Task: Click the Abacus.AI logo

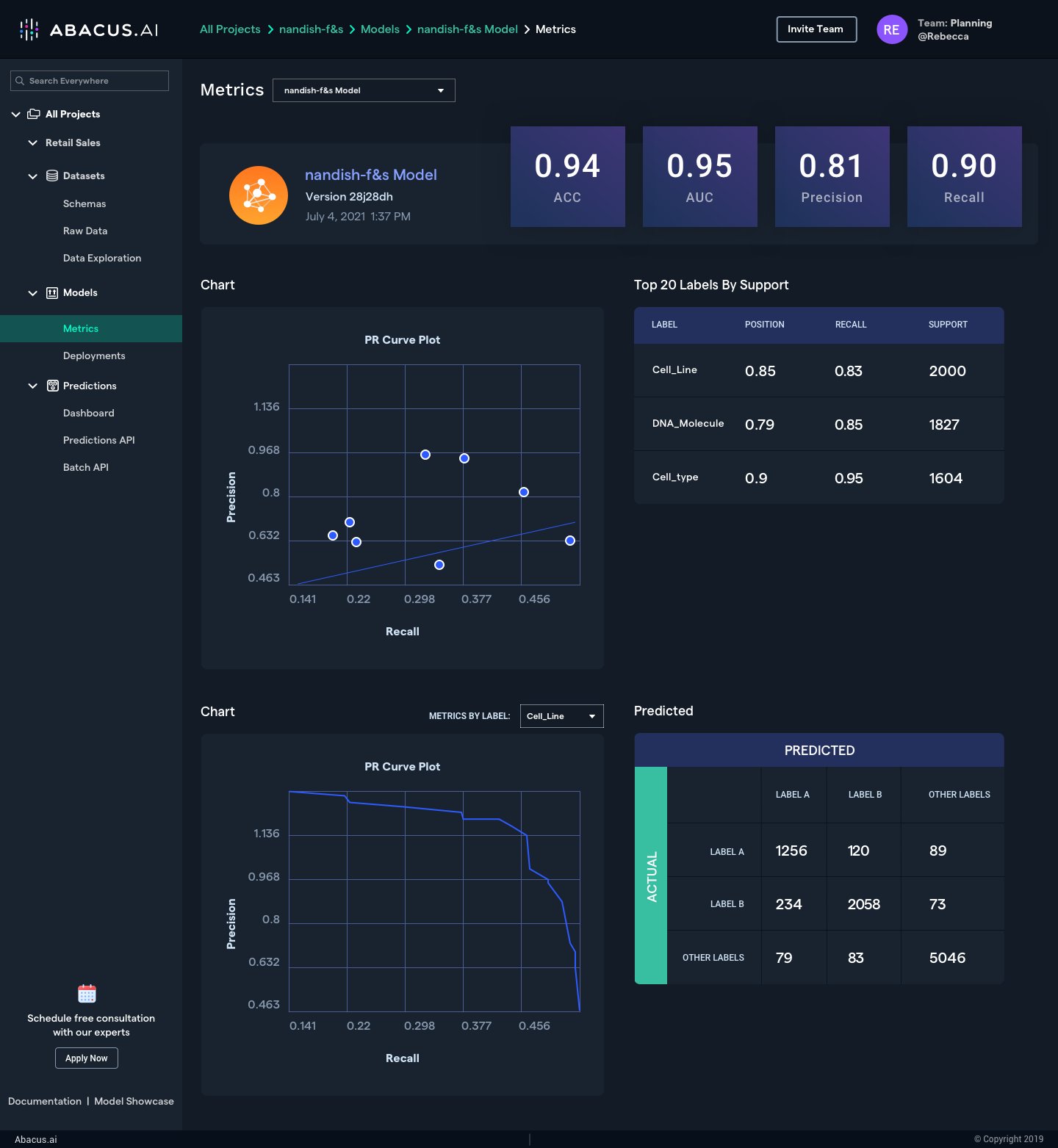Action: (x=88, y=29)
